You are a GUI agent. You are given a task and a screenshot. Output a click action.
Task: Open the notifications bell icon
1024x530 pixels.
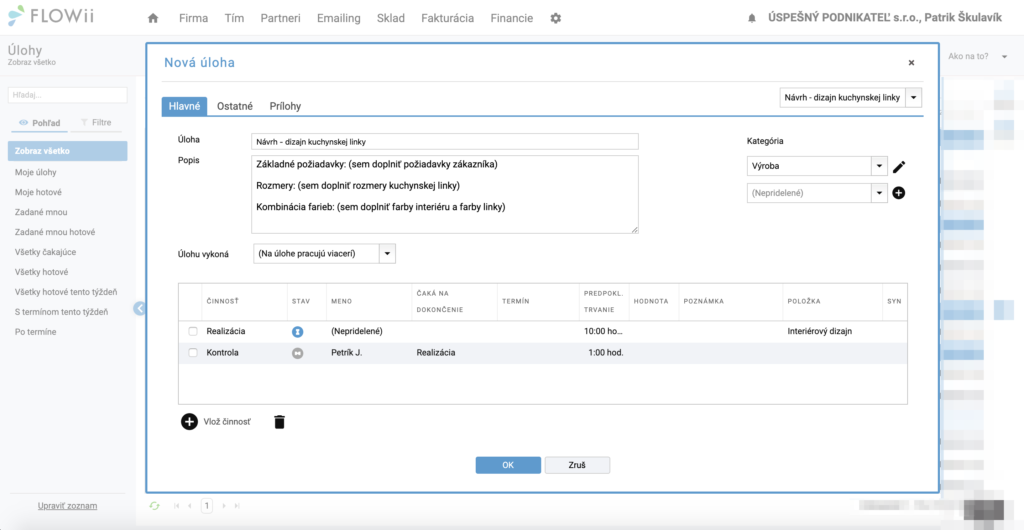tap(752, 19)
